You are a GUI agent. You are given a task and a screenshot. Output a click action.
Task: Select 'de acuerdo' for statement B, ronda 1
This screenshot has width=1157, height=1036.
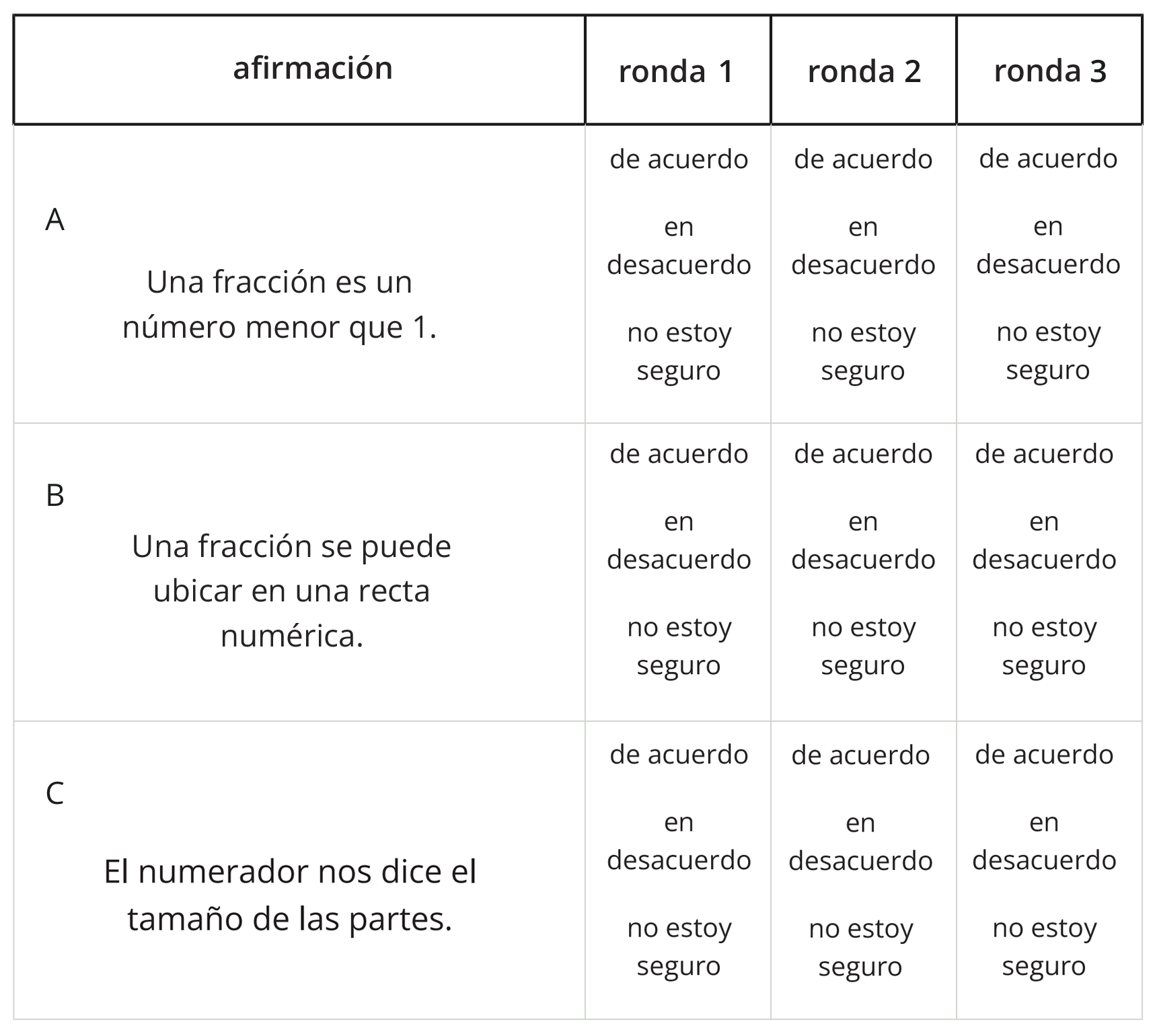click(x=678, y=455)
